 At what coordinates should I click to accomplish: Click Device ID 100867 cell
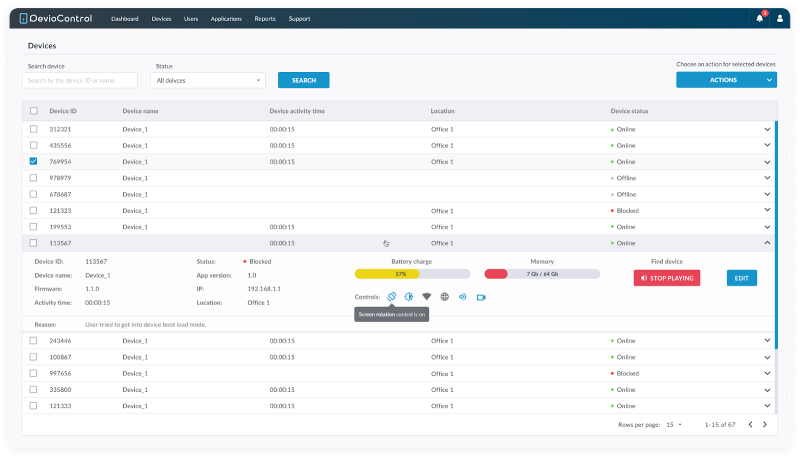[60, 357]
